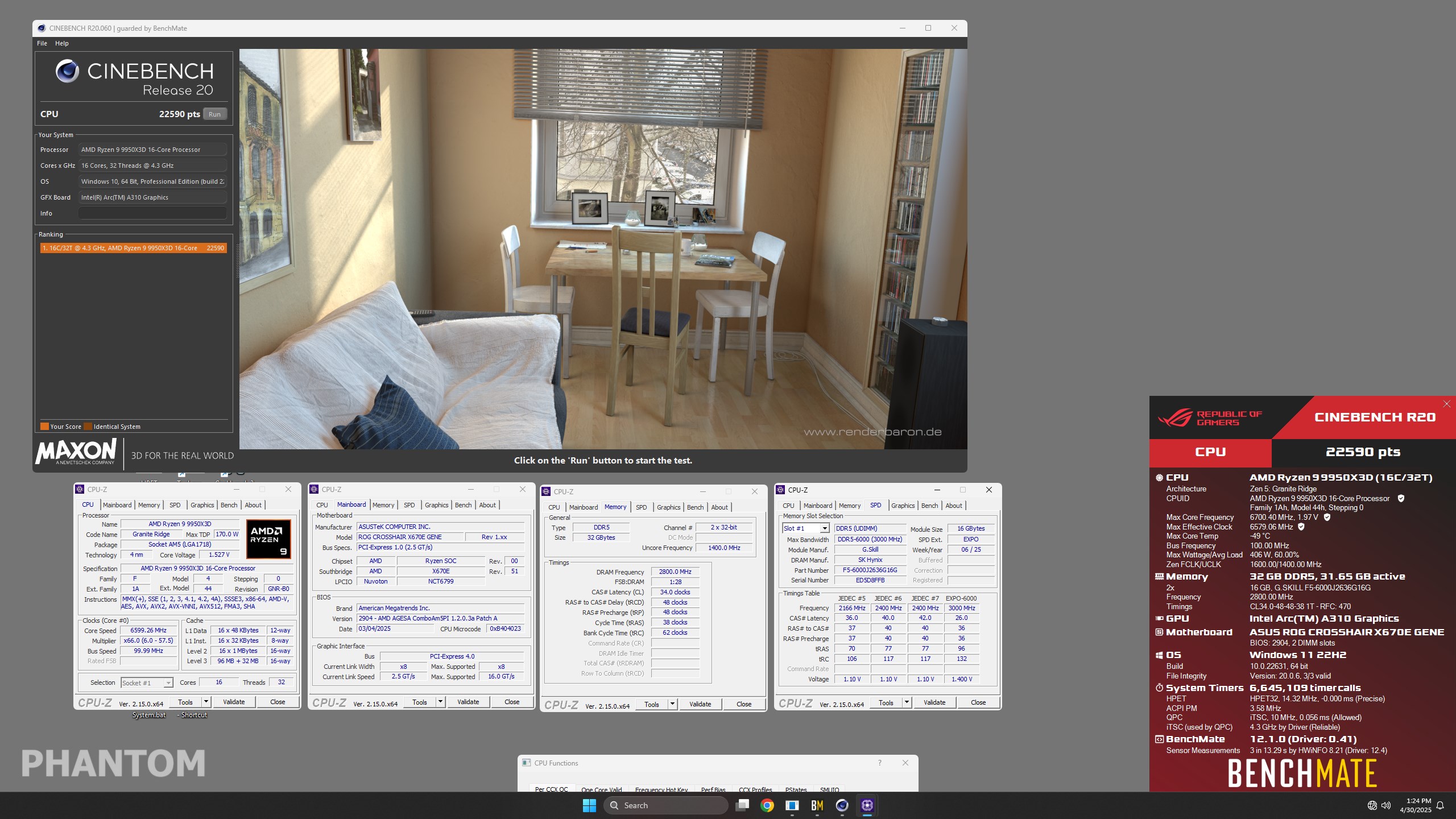
Task: Expand Tools dropdown arrow in CPU-Z Mainboard-tab window
Action: [x=440, y=702]
